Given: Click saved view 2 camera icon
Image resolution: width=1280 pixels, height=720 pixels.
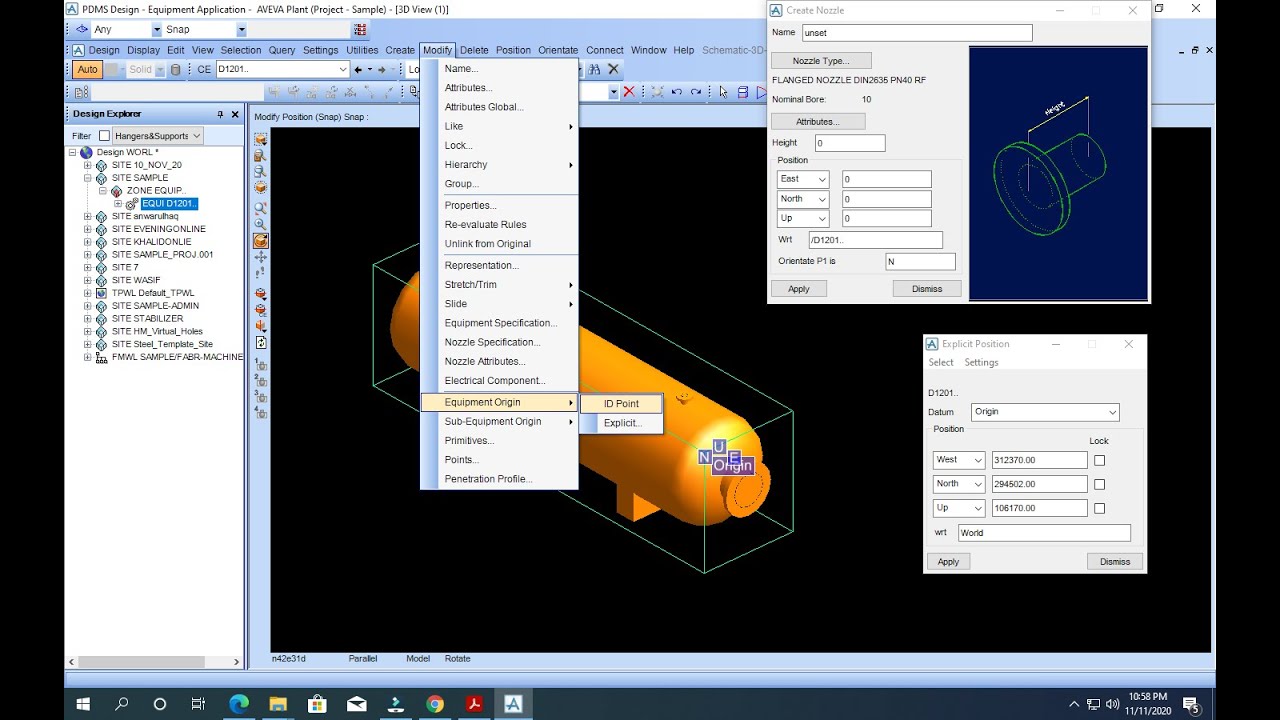Looking at the screenshot, I should [x=261, y=381].
